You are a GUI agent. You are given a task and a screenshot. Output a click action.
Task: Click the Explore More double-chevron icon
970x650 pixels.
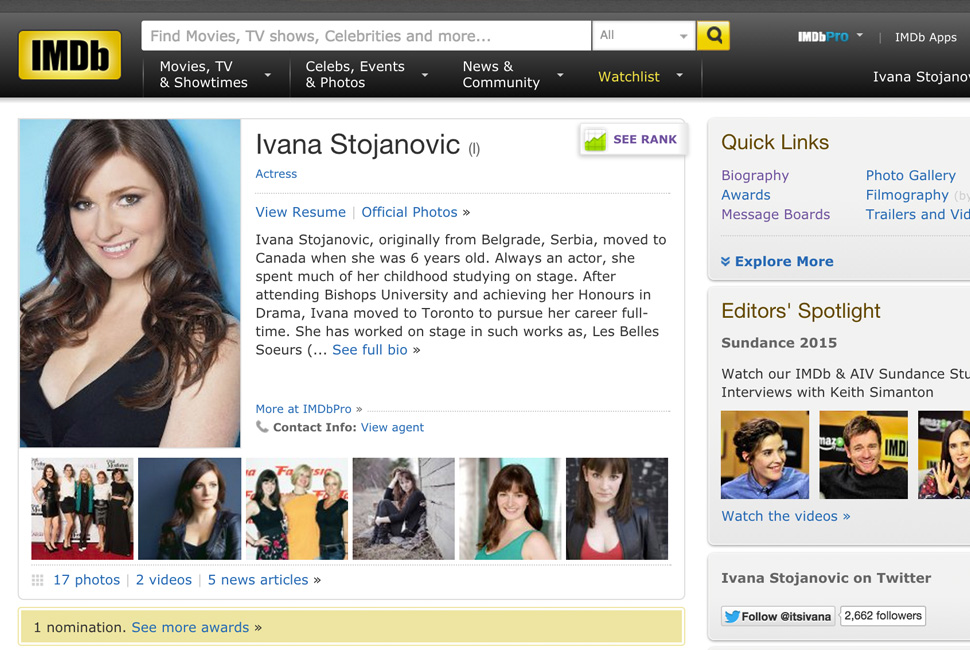pyautogui.click(x=726, y=262)
